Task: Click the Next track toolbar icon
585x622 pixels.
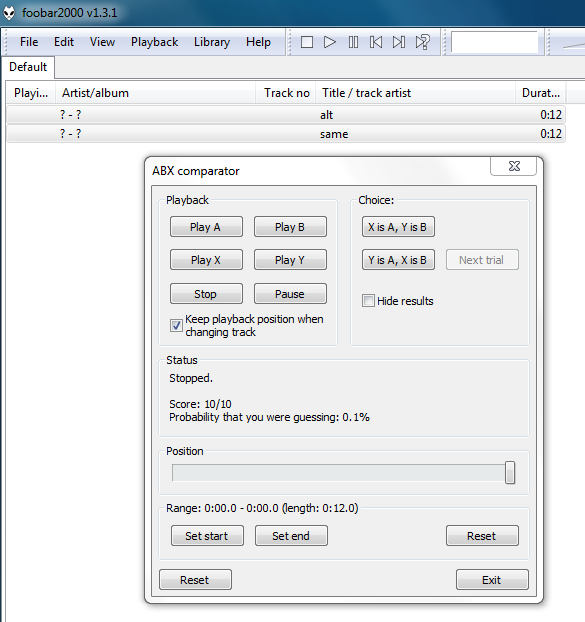Action: [x=399, y=42]
